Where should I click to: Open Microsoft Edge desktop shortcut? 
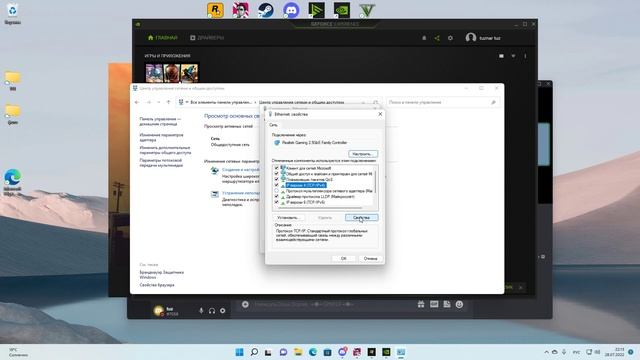[x=13, y=182]
